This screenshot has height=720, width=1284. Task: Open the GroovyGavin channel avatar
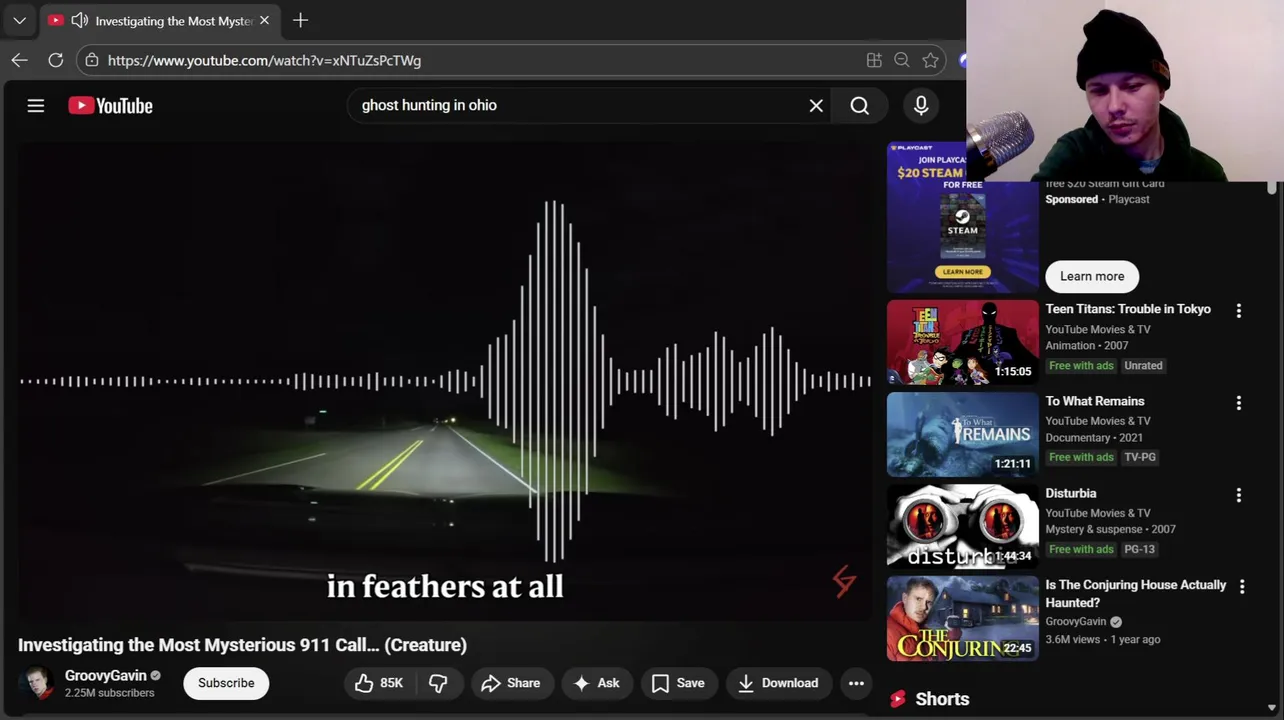pyautogui.click(x=38, y=683)
